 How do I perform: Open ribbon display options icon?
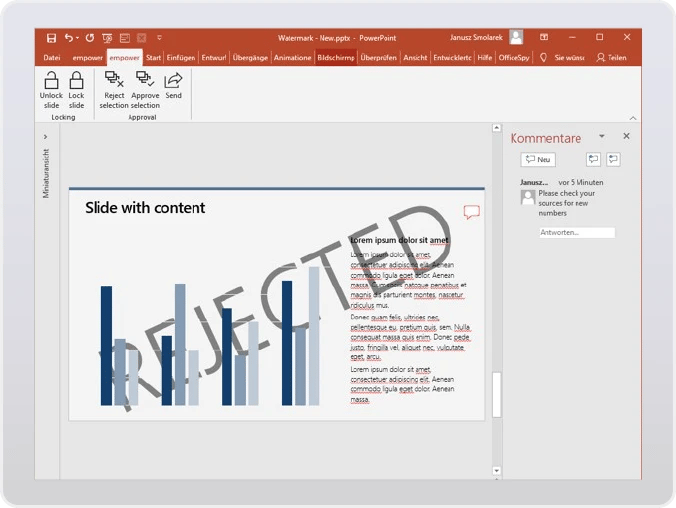click(x=544, y=38)
